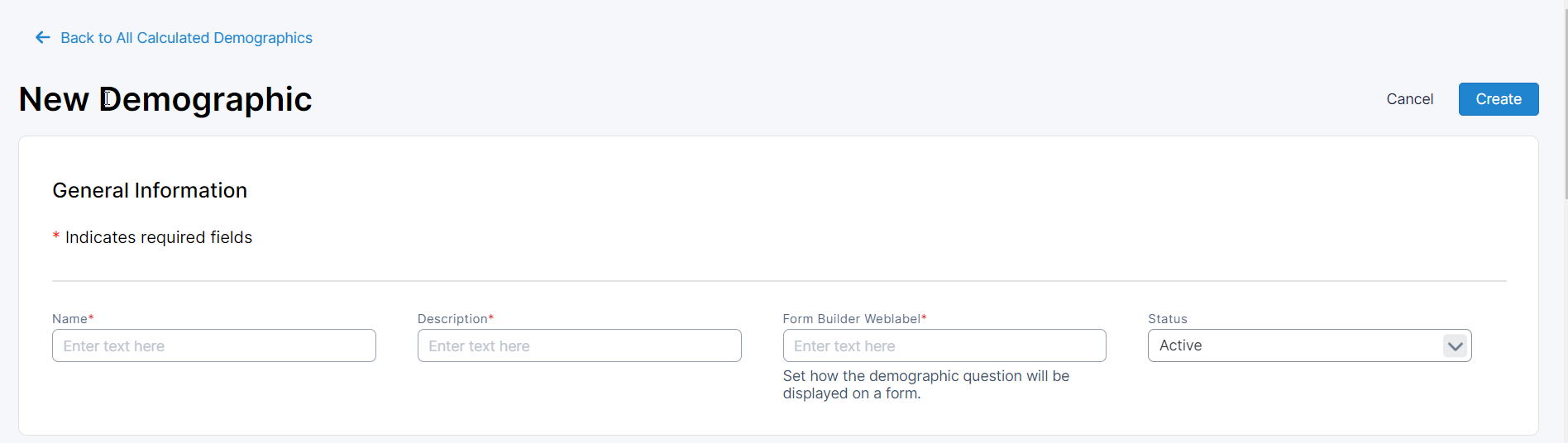1568x443 pixels.
Task: Expand the Status dropdown chevron arrow
Action: [1455, 346]
